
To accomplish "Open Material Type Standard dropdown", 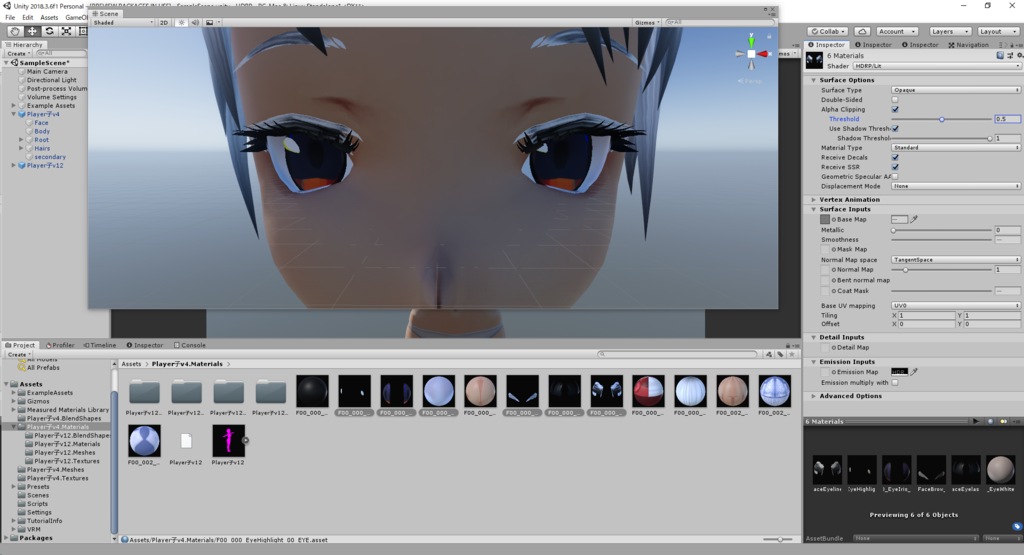I will pyautogui.click(x=955, y=148).
